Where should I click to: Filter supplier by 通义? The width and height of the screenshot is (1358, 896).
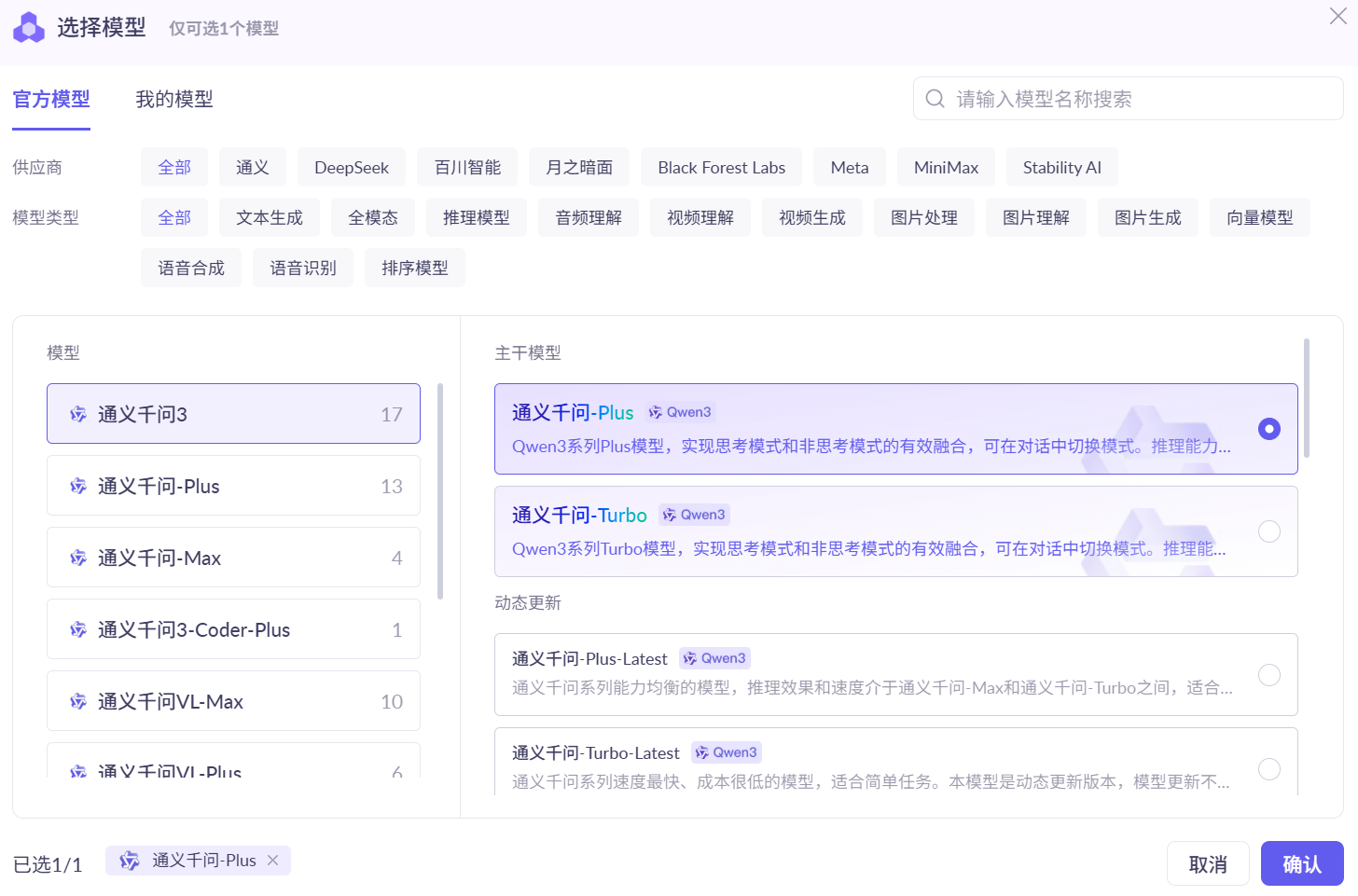(253, 167)
